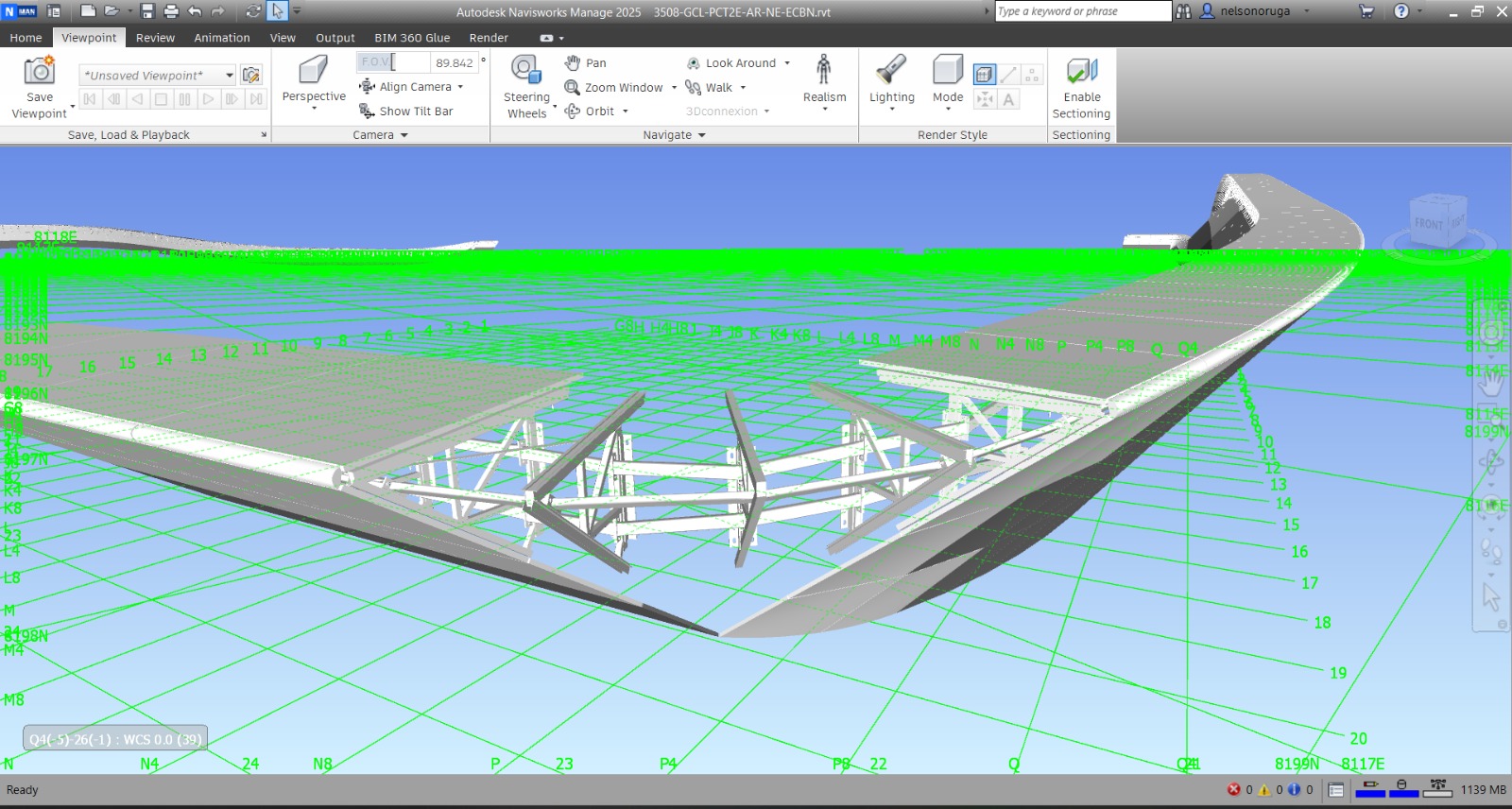Expand the Navigate panel
Viewport: 1512px width, 809px height.
tap(675, 135)
